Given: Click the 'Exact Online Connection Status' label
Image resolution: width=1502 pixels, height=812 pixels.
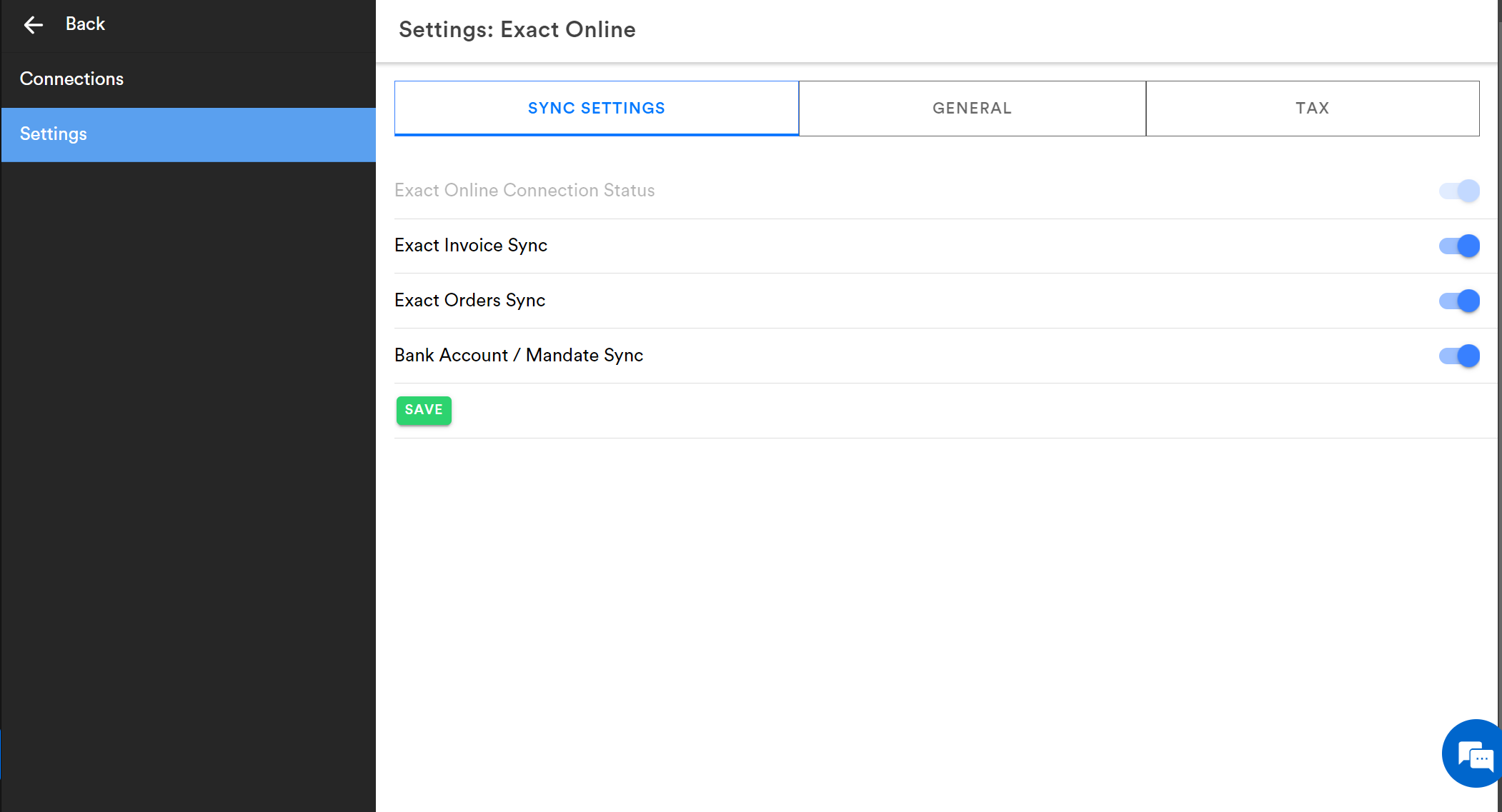Looking at the screenshot, I should tap(524, 191).
